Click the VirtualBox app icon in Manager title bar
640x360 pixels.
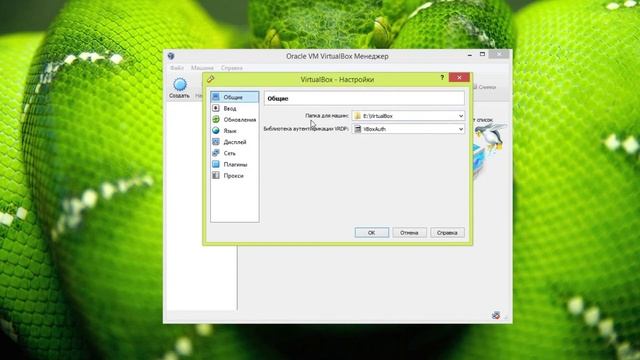point(171,56)
